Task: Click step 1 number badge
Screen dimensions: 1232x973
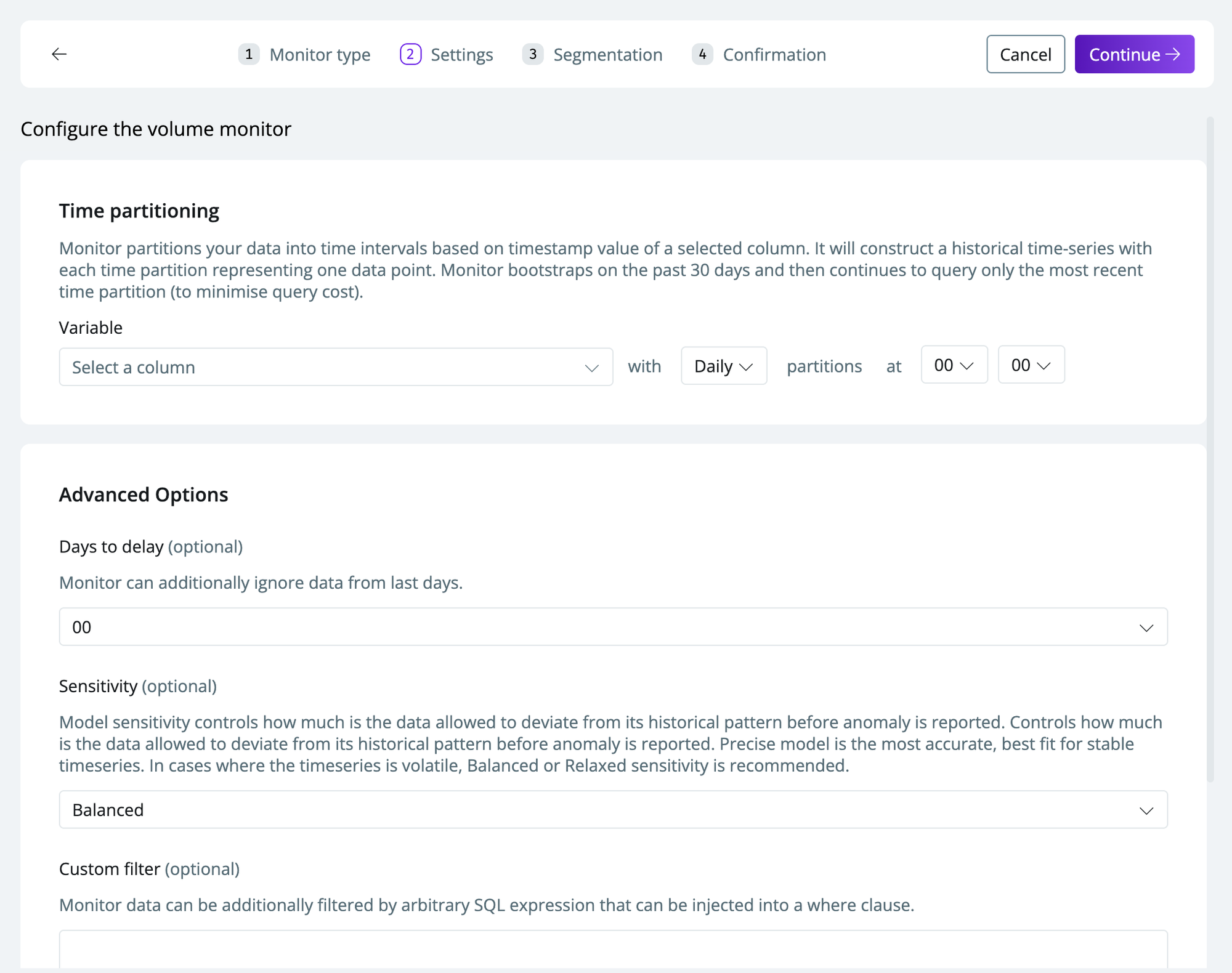Action: 249,54
